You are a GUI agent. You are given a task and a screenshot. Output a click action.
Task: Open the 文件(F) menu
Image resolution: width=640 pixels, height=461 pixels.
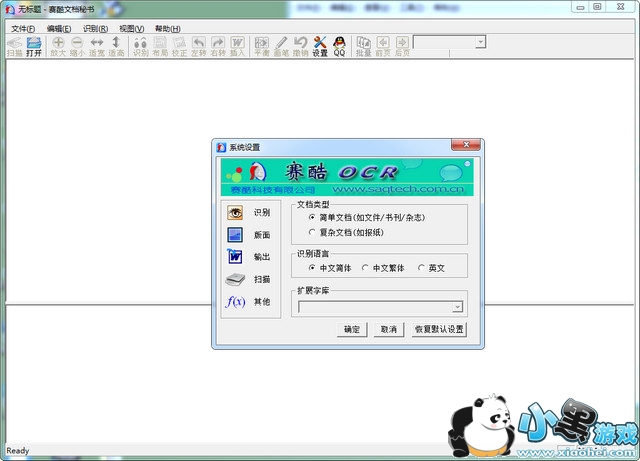23,29
